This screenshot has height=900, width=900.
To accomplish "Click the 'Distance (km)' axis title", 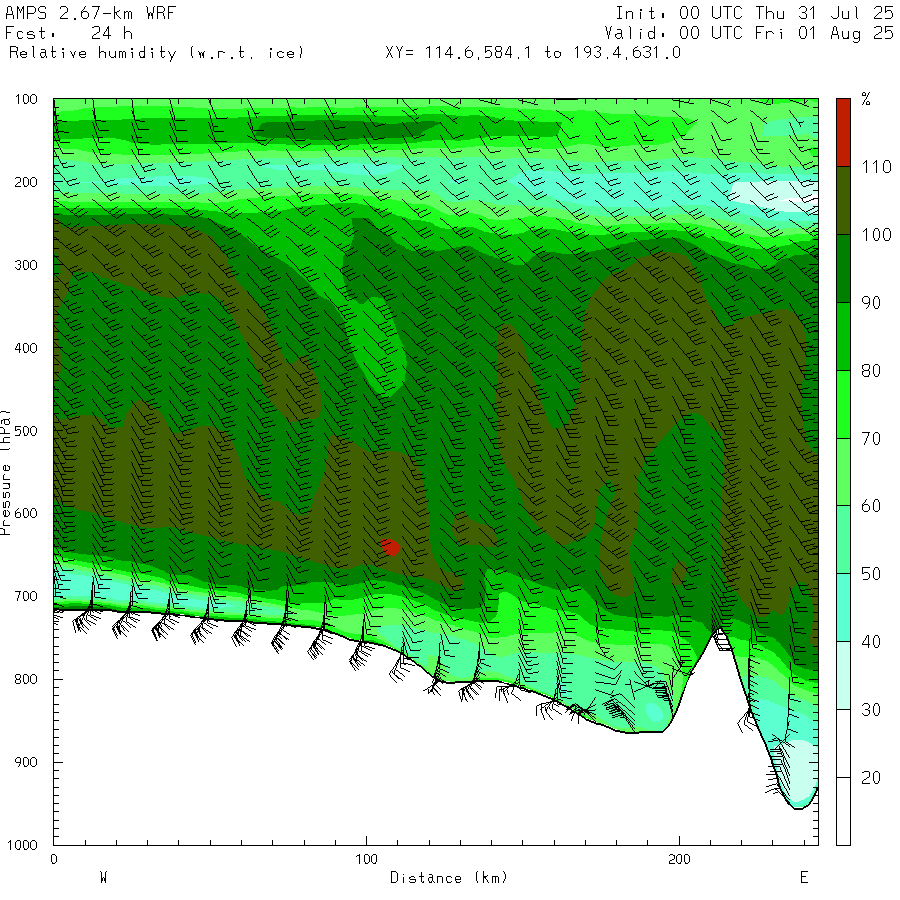I will [x=449, y=878].
